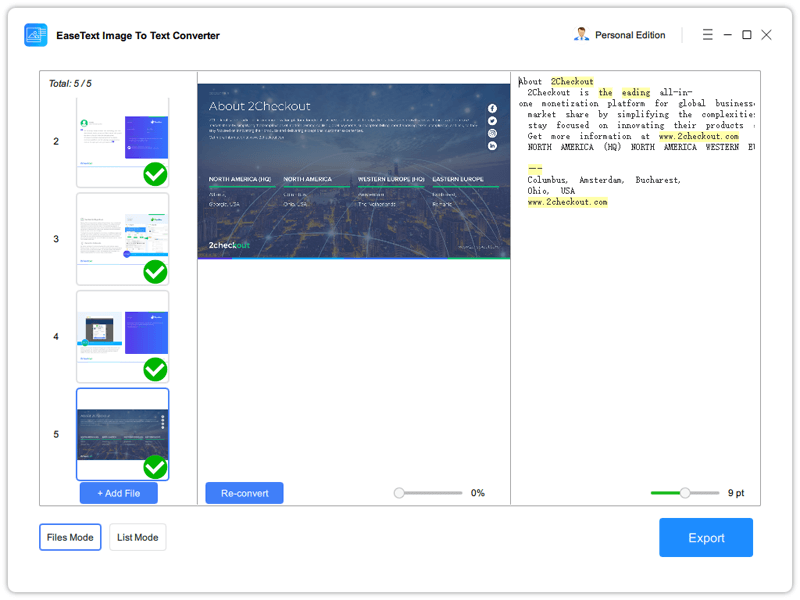The image size is (800, 600).
Task: Select file thumbnail number 3
Action: click(122, 239)
